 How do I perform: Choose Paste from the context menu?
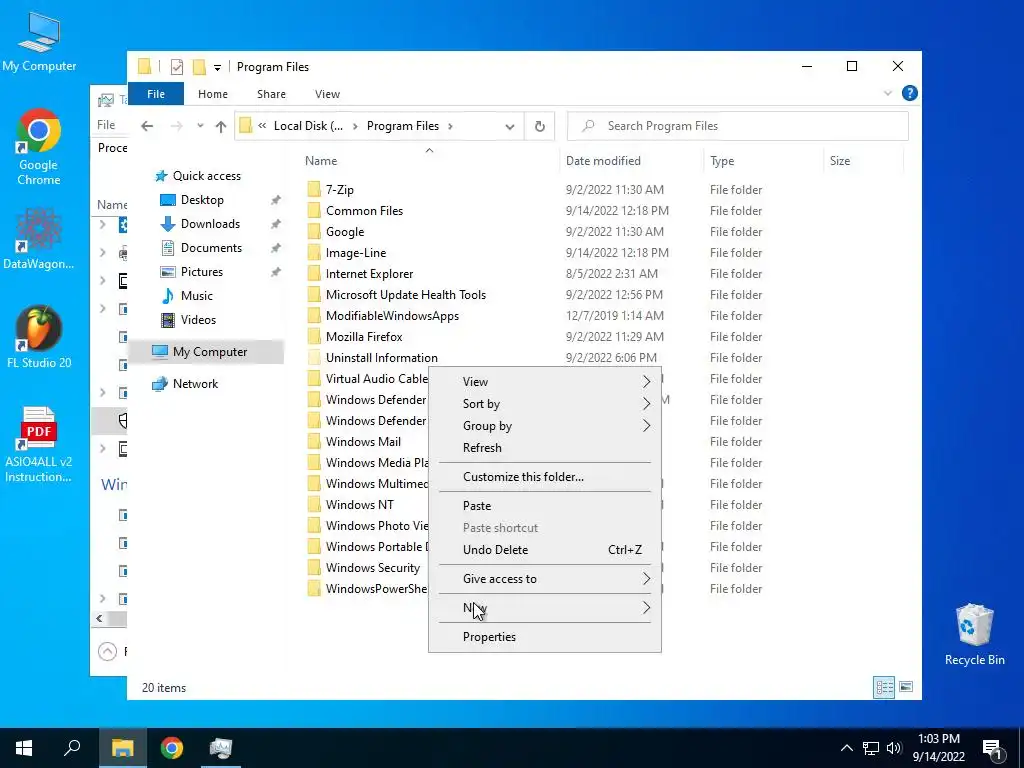(x=545, y=505)
